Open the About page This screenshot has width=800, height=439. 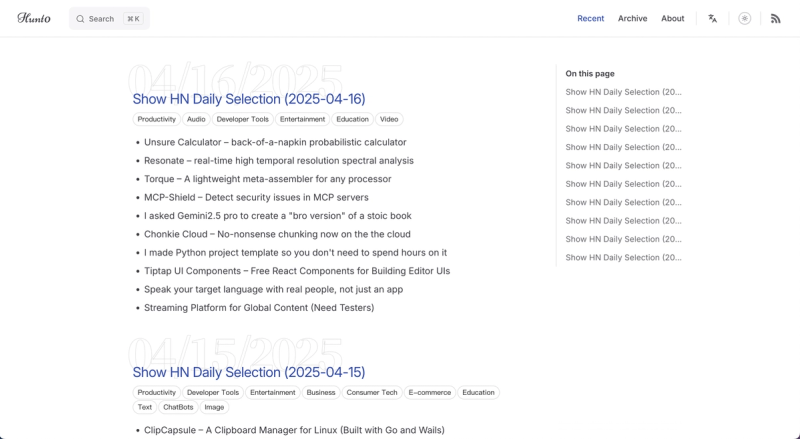672,18
